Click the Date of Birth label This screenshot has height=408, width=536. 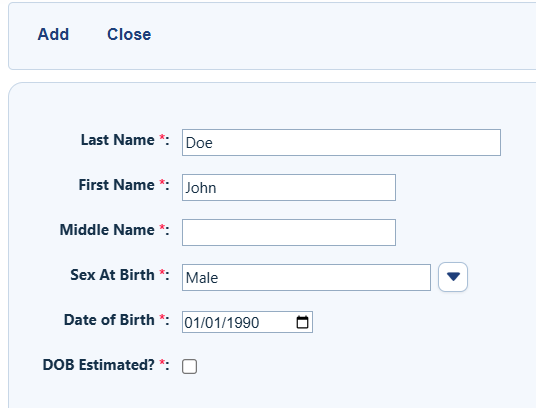pos(109,320)
